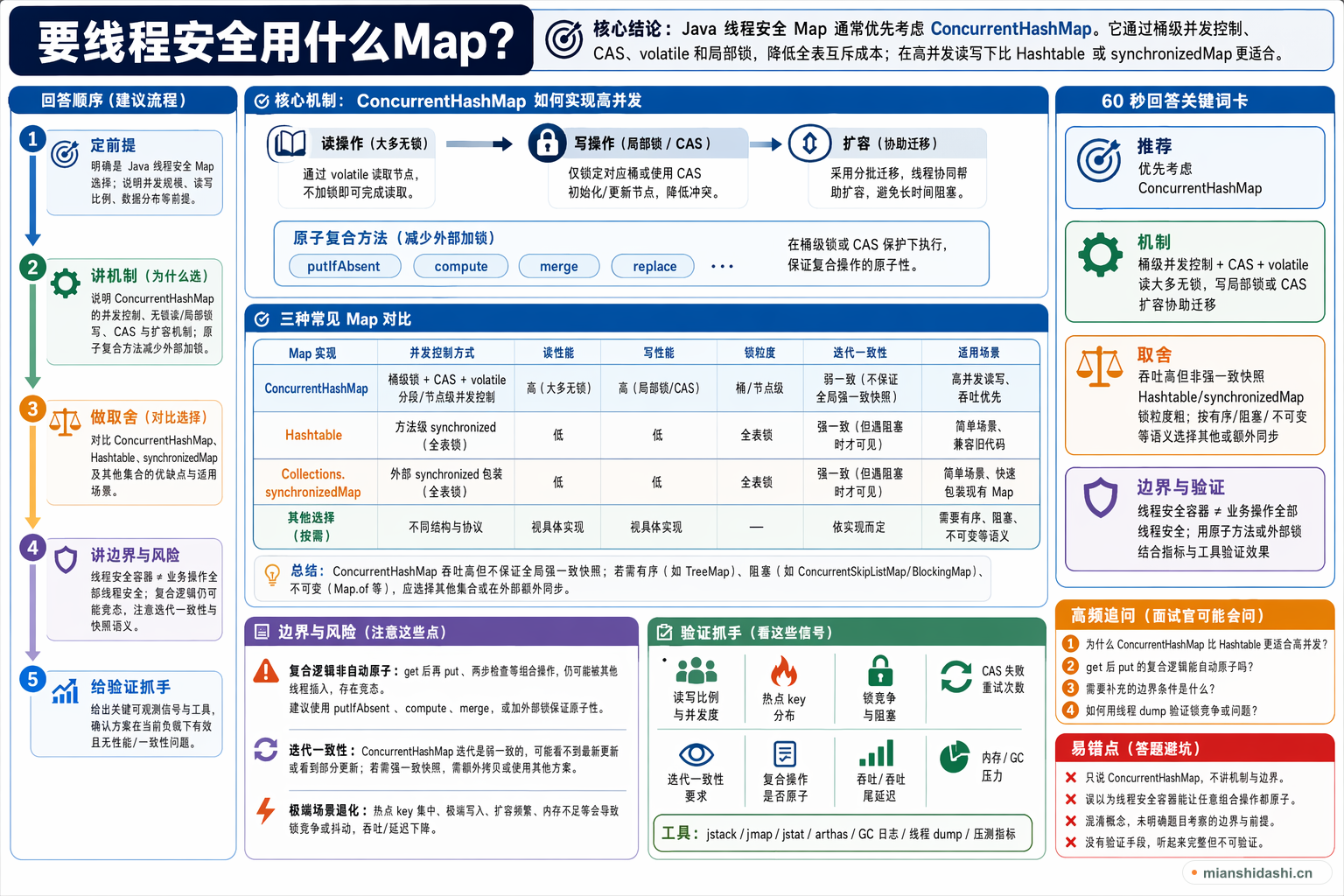The image size is (1344, 896).
Task: Click the lightning bolt icon beside 极端场景退化
Action: (x=266, y=810)
